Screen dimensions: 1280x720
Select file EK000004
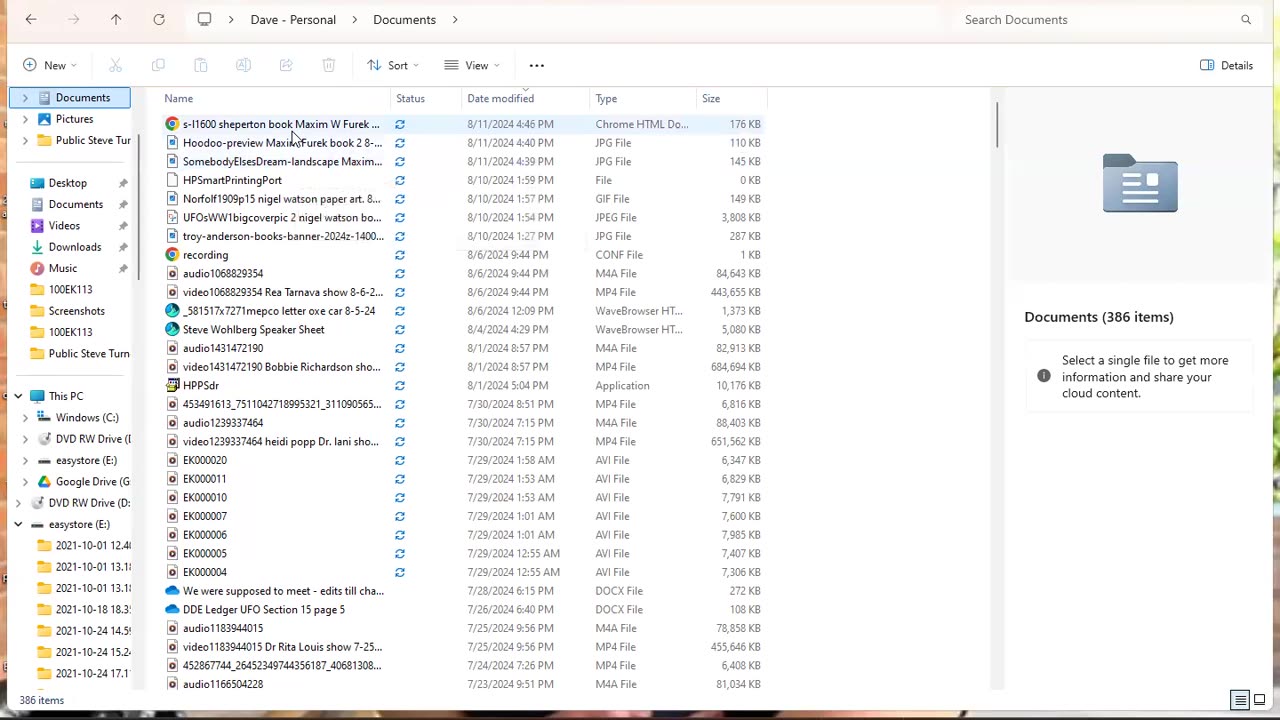coord(205,572)
